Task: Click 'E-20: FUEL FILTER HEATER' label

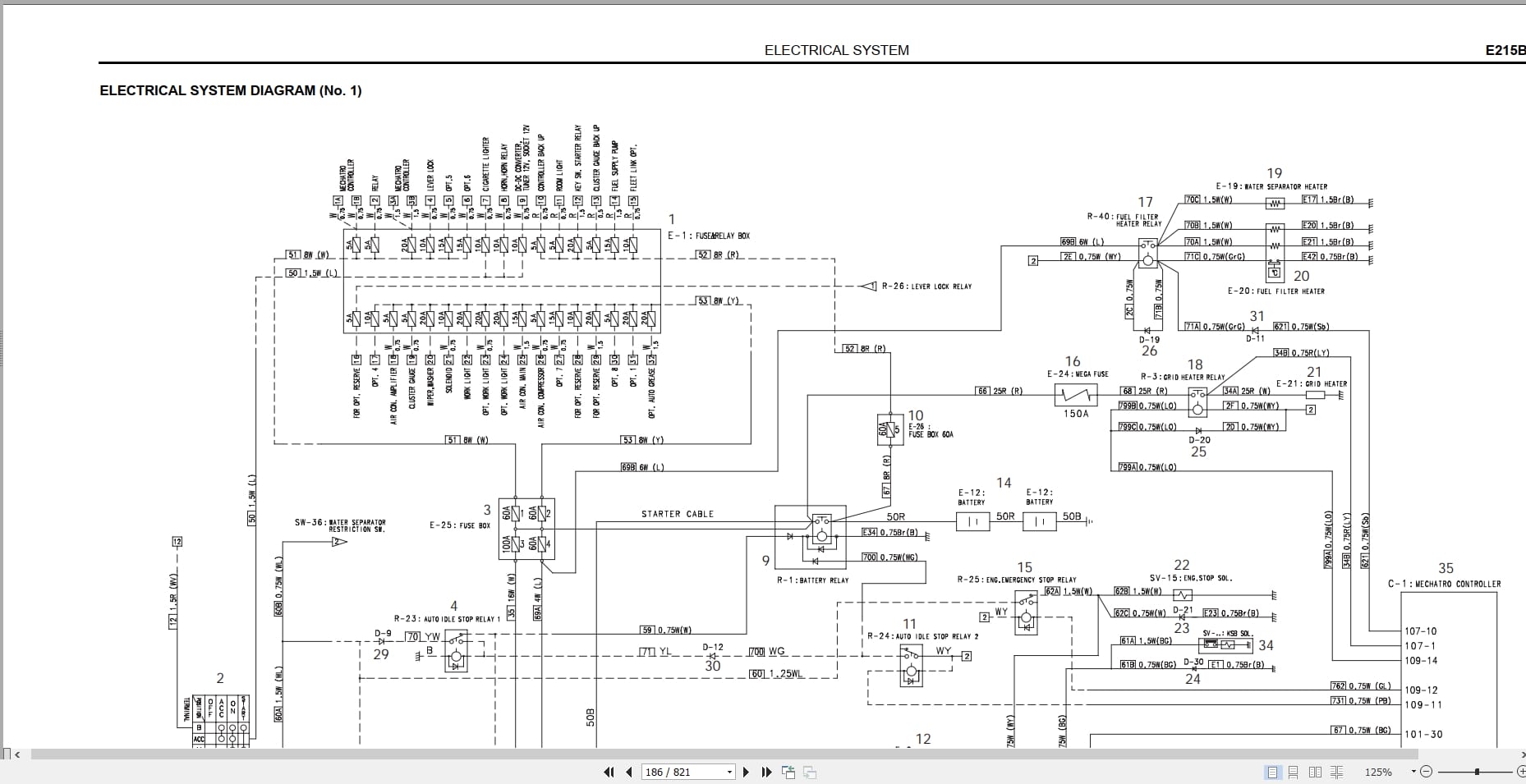Action: pyautogui.click(x=1275, y=291)
